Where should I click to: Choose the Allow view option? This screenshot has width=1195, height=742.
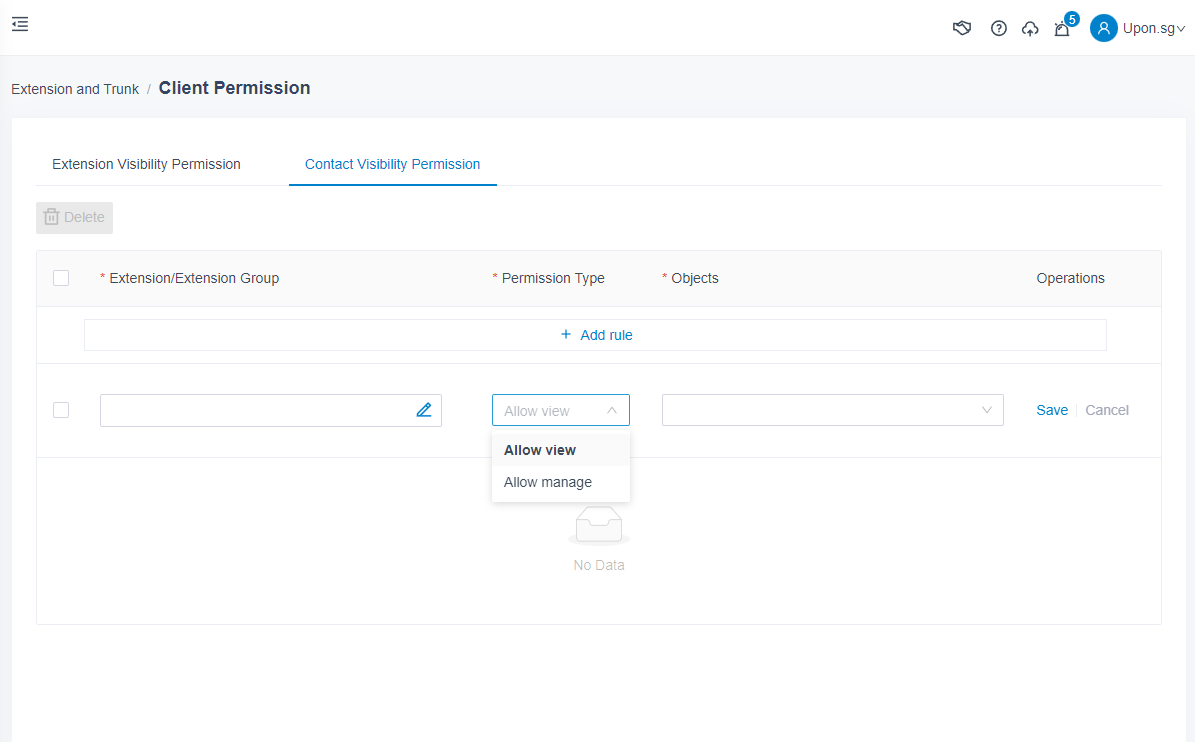[540, 450]
